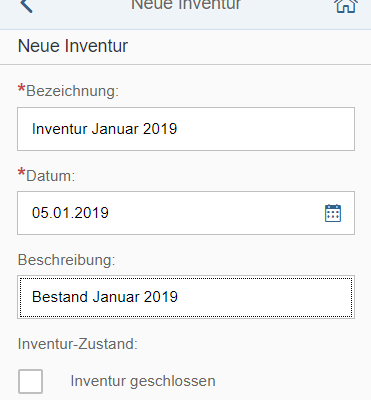
Task: Click the word 'Inventur' inside the Bezeichnung field
Action: point(60,129)
